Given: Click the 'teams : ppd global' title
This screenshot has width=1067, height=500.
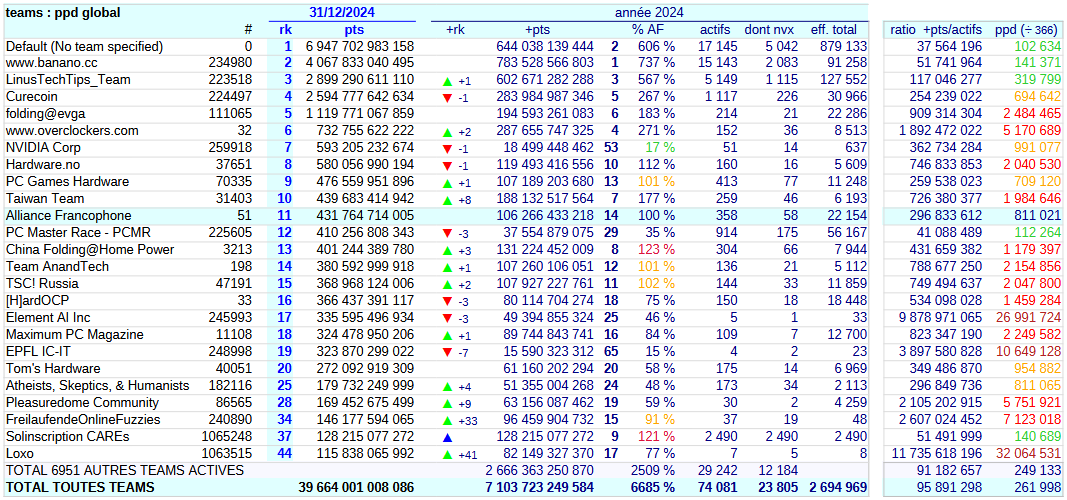Looking at the screenshot, I should [x=63, y=13].
